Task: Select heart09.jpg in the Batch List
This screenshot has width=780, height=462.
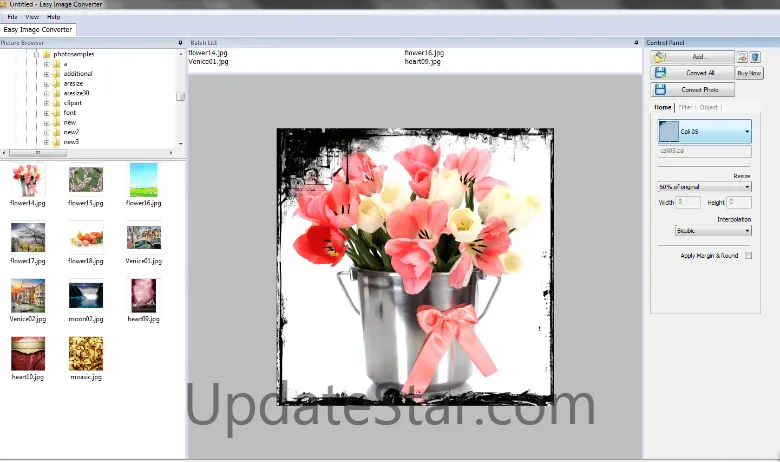Action: pos(422,62)
